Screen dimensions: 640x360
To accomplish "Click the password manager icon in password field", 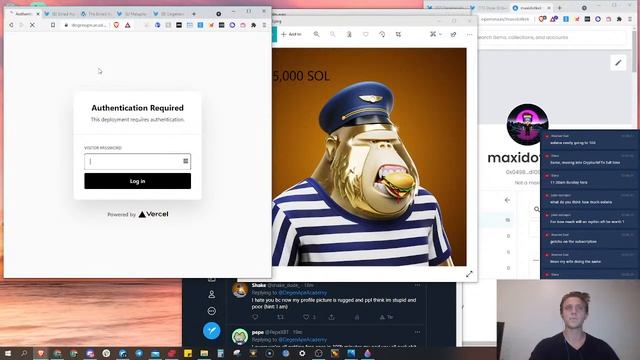I will 186,161.
